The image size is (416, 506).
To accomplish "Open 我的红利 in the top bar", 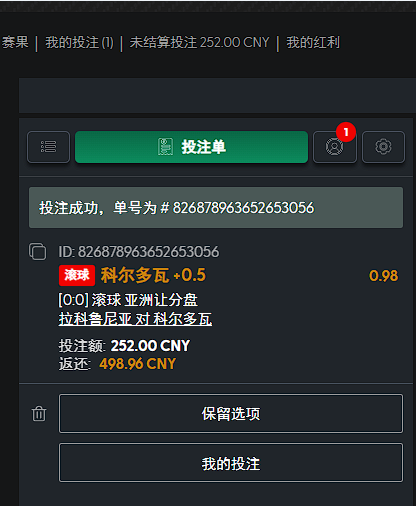I will tap(313, 42).
